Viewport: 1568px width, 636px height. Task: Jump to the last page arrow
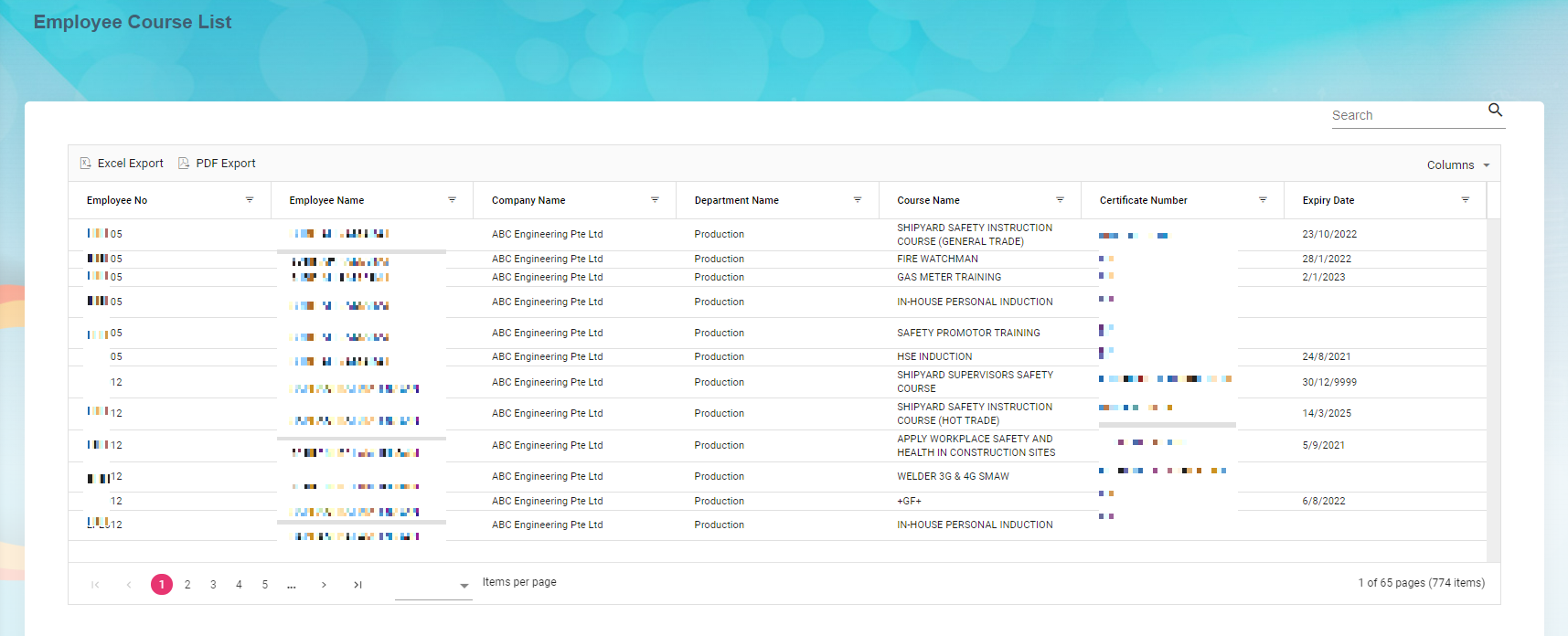tap(357, 585)
